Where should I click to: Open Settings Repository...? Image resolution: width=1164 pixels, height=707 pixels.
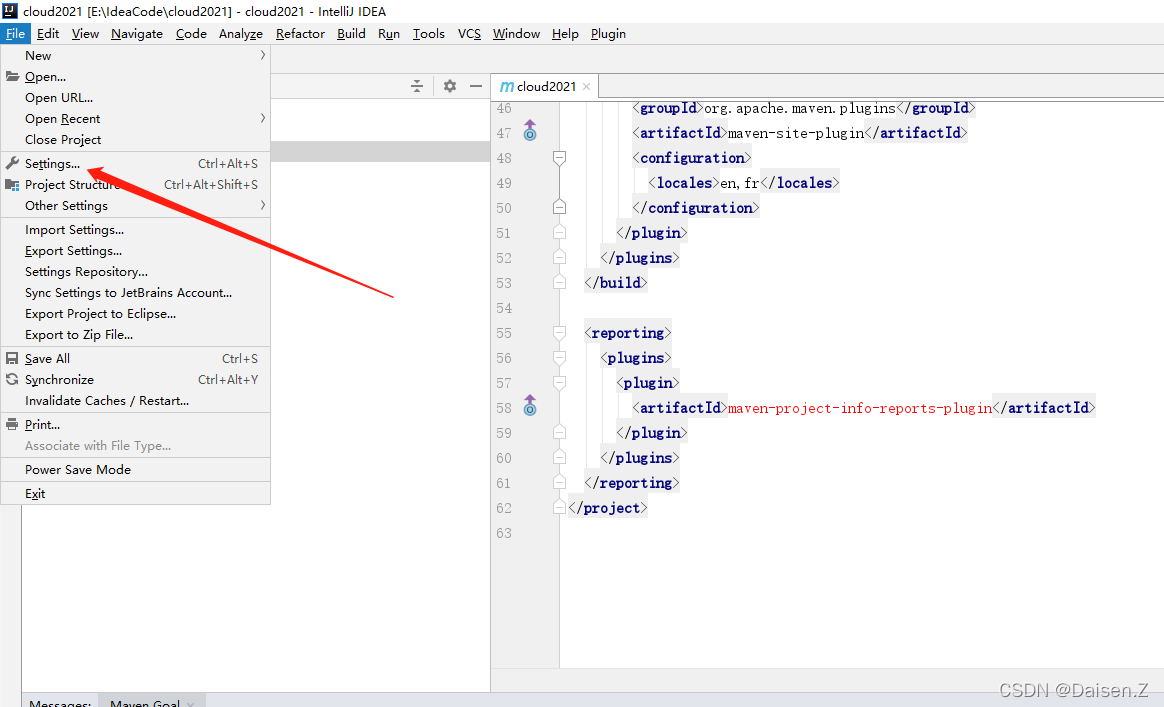pyautogui.click(x=135, y=272)
